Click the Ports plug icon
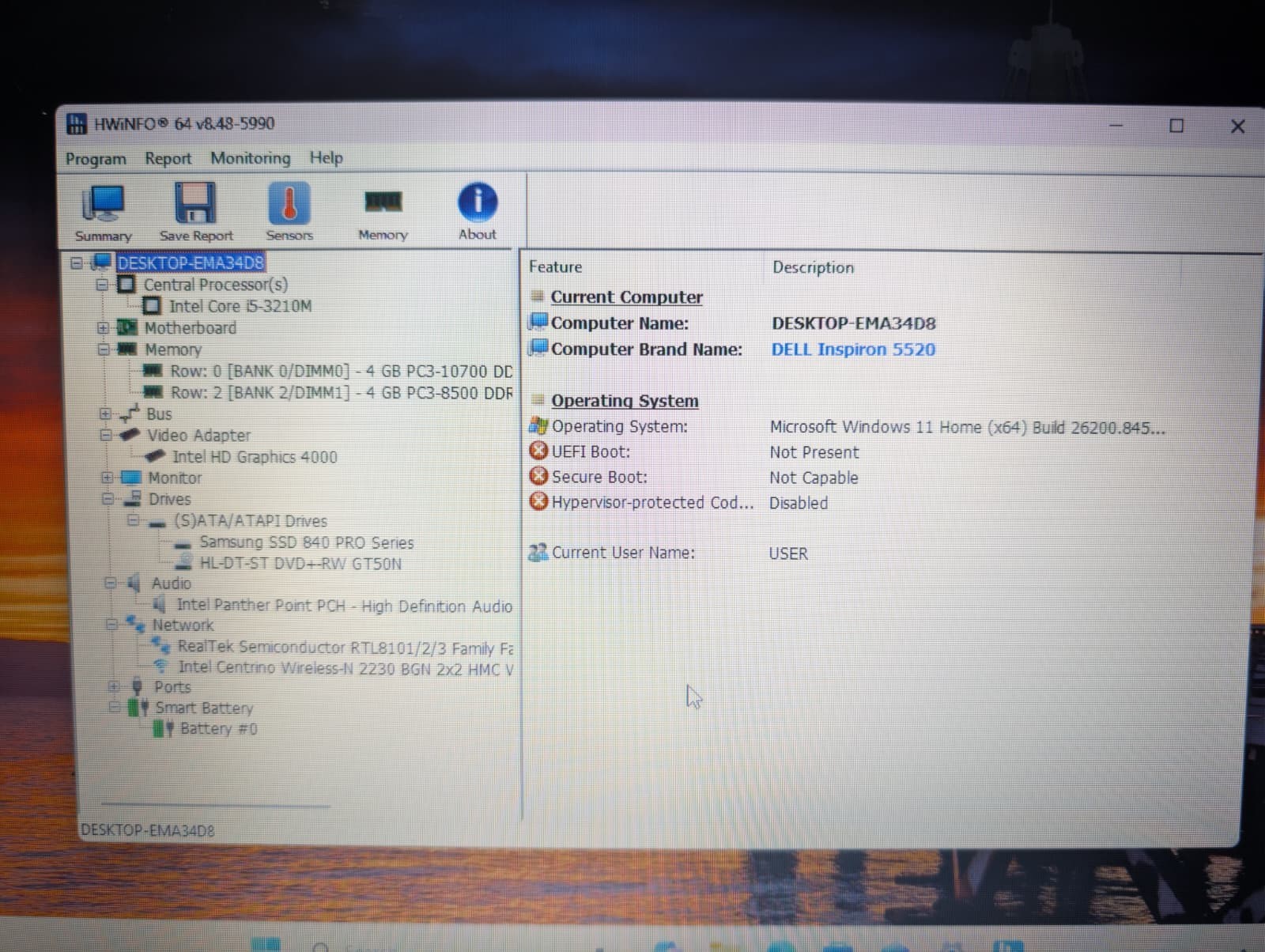The width and height of the screenshot is (1265, 952). pyautogui.click(x=138, y=686)
